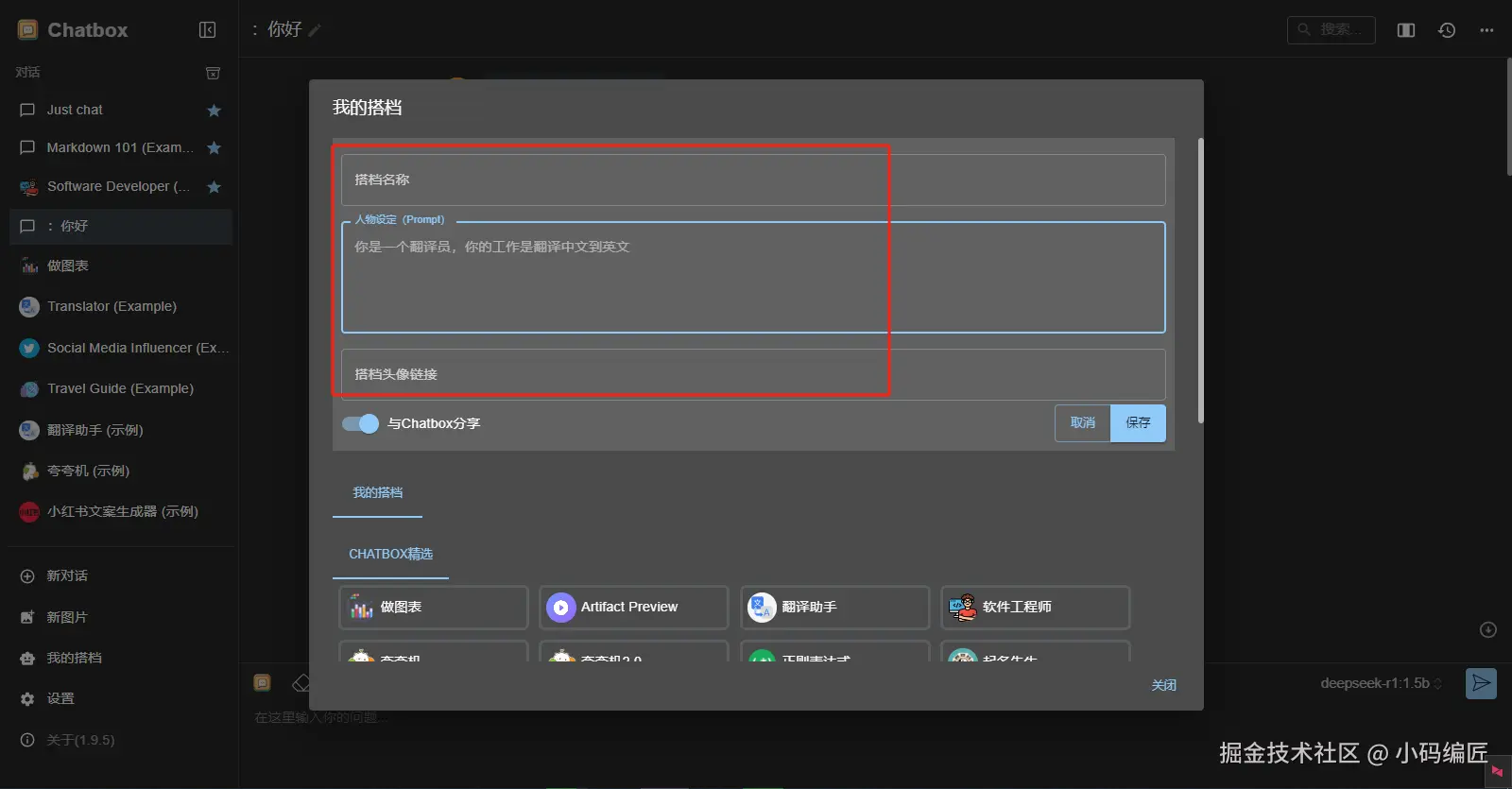1512x789 pixels.
Task: Select the 翻译助手 copilot card
Action: (x=835, y=607)
